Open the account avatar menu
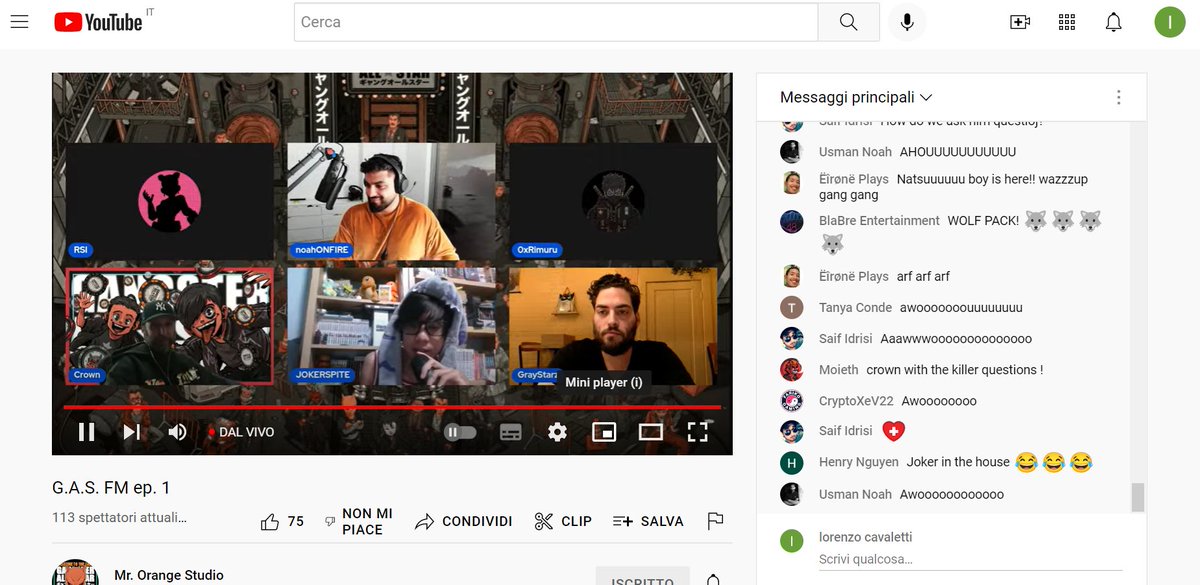The image size is (1200, 585). tap(1169, 22)
